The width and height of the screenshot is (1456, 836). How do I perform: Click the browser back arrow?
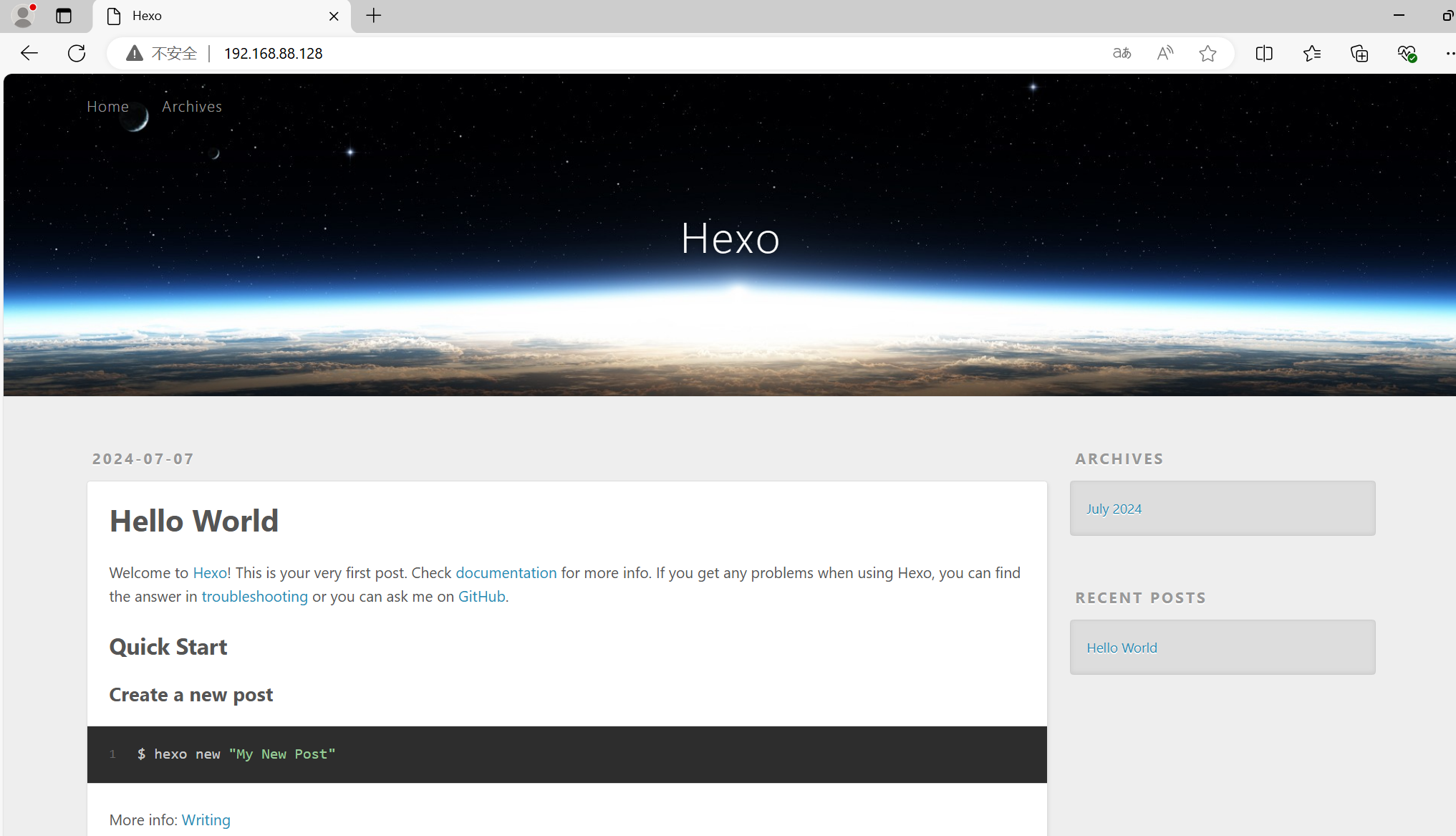(29, 53)
